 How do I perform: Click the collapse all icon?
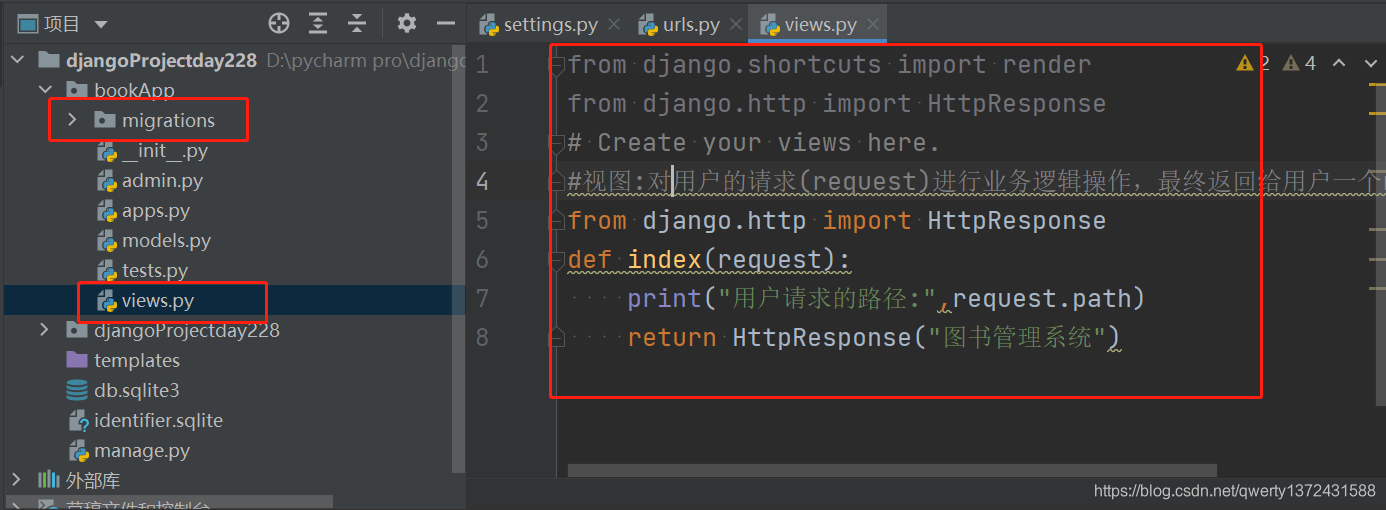pos(357,24)
